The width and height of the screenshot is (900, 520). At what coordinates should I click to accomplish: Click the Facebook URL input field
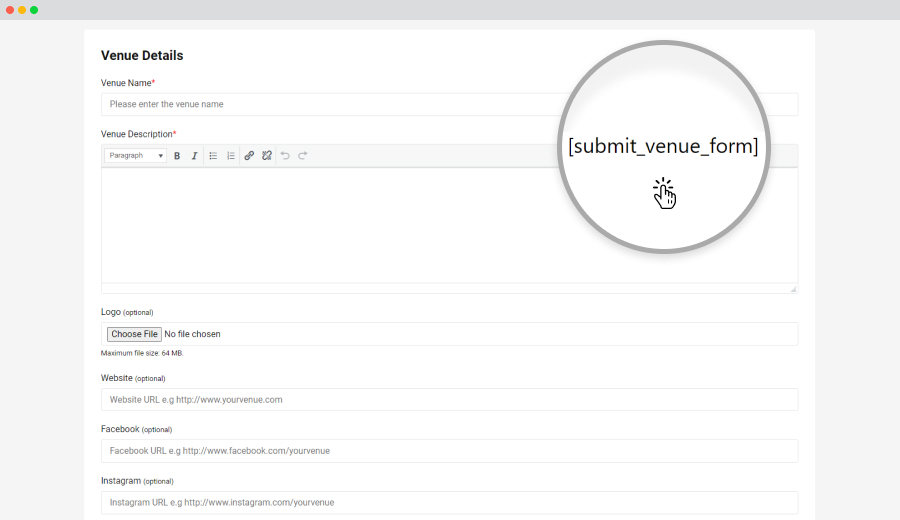(449, 451)
